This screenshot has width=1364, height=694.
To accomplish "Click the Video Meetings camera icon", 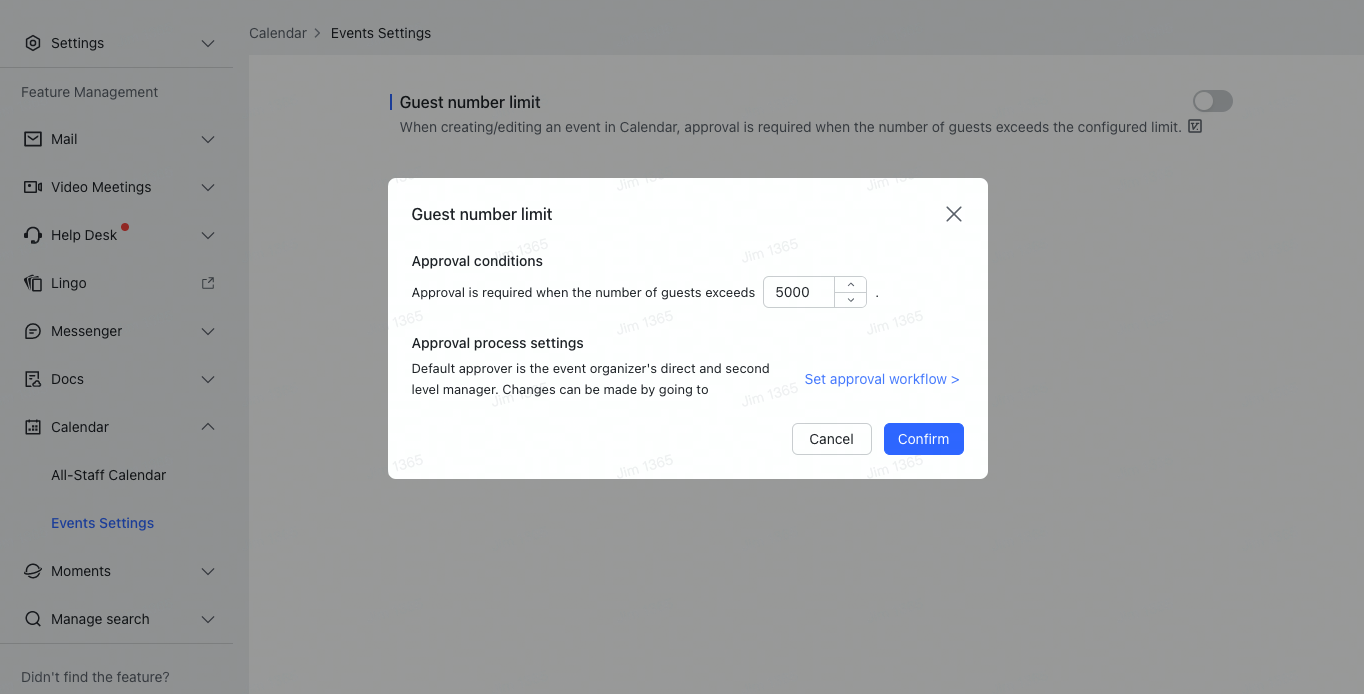I will pyautogui.click(x=32, y=187).
